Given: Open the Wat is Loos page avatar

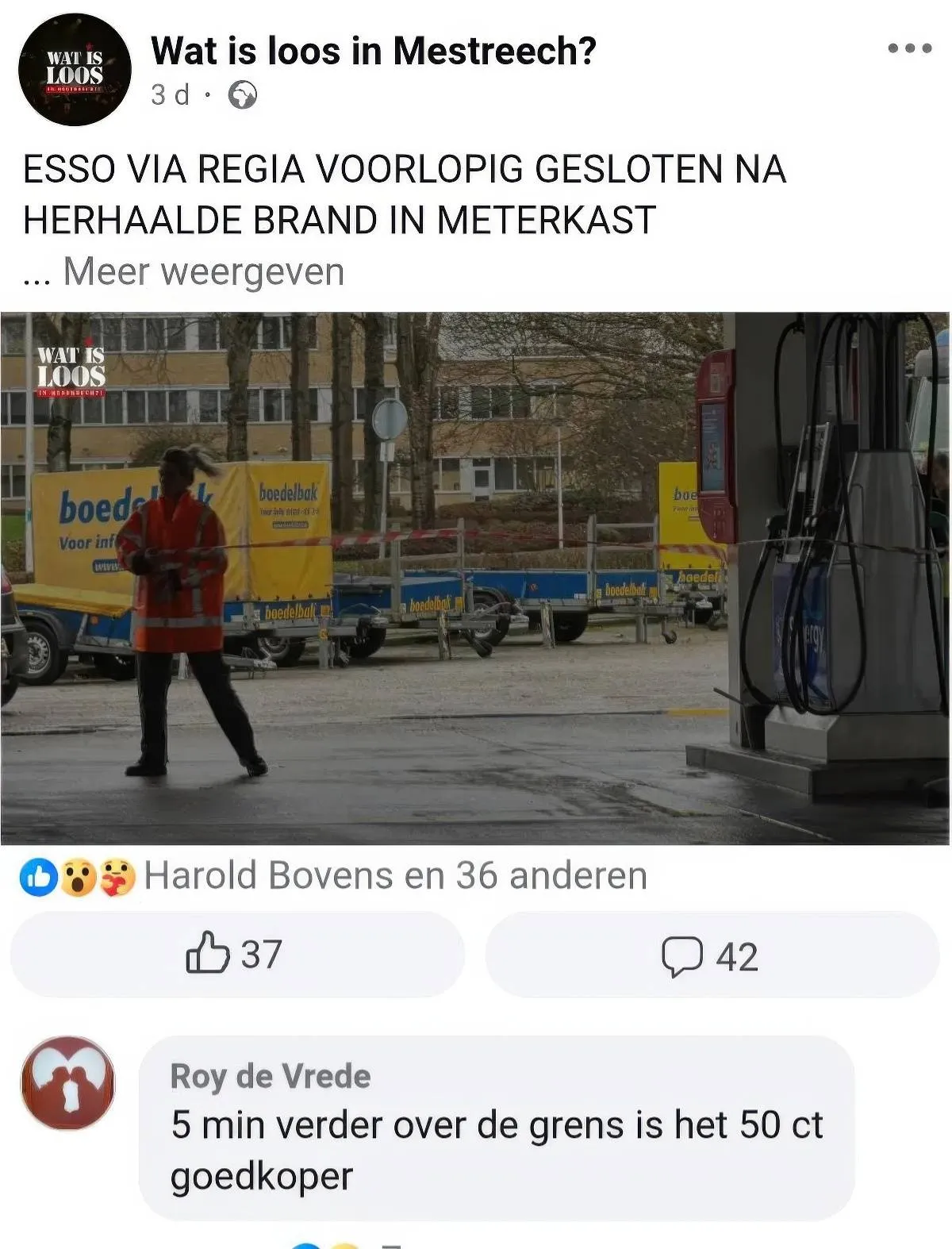Looking at the screenshot, I should pyautogui.click(x=75, y=70).
